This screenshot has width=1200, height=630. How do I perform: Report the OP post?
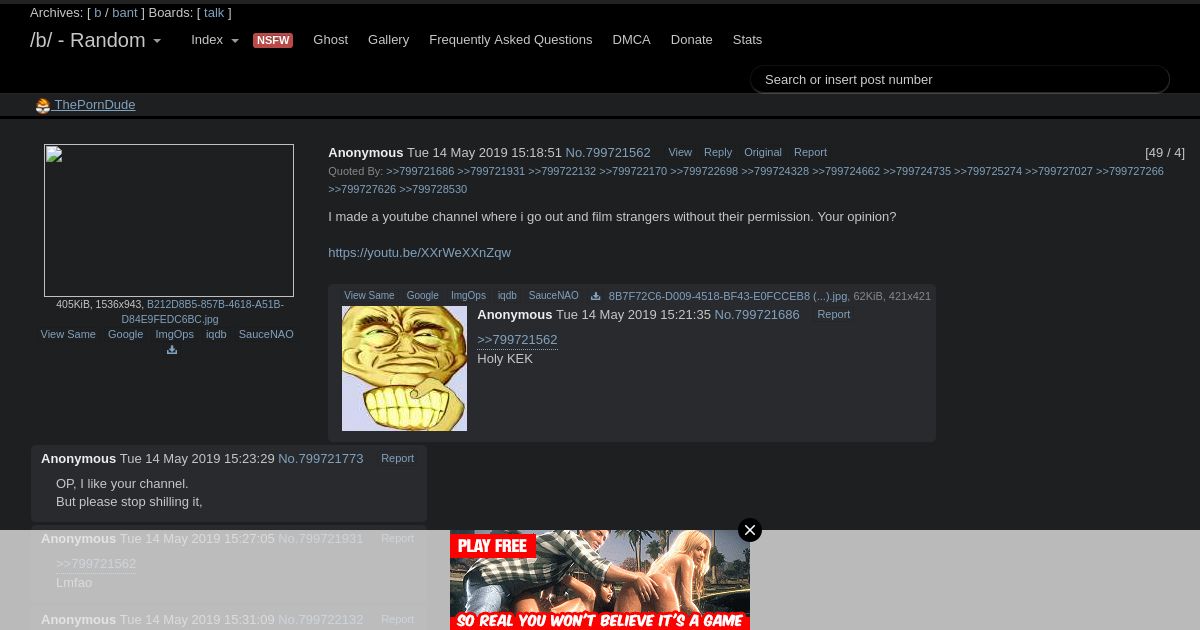click(810, 152)
